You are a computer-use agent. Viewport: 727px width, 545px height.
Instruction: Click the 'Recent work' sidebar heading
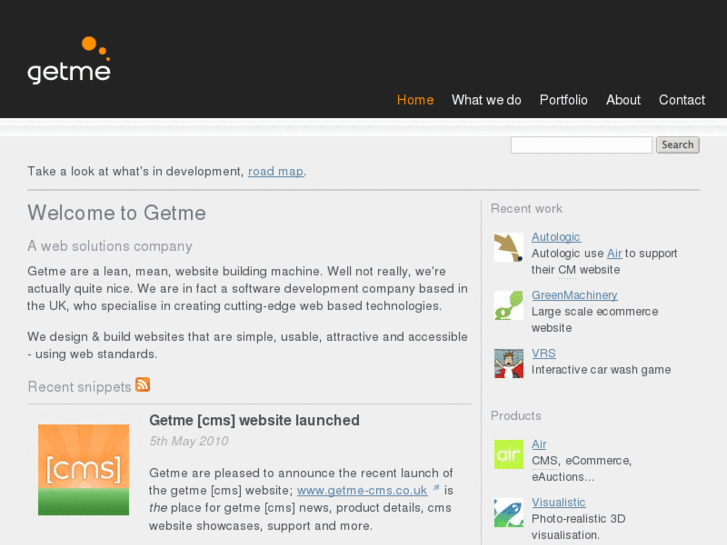[526, 209]
